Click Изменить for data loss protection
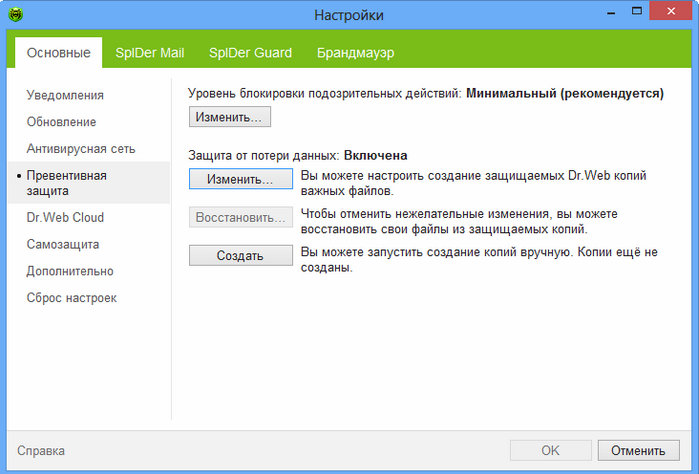 pyautogui.click(x=241, y=179)
